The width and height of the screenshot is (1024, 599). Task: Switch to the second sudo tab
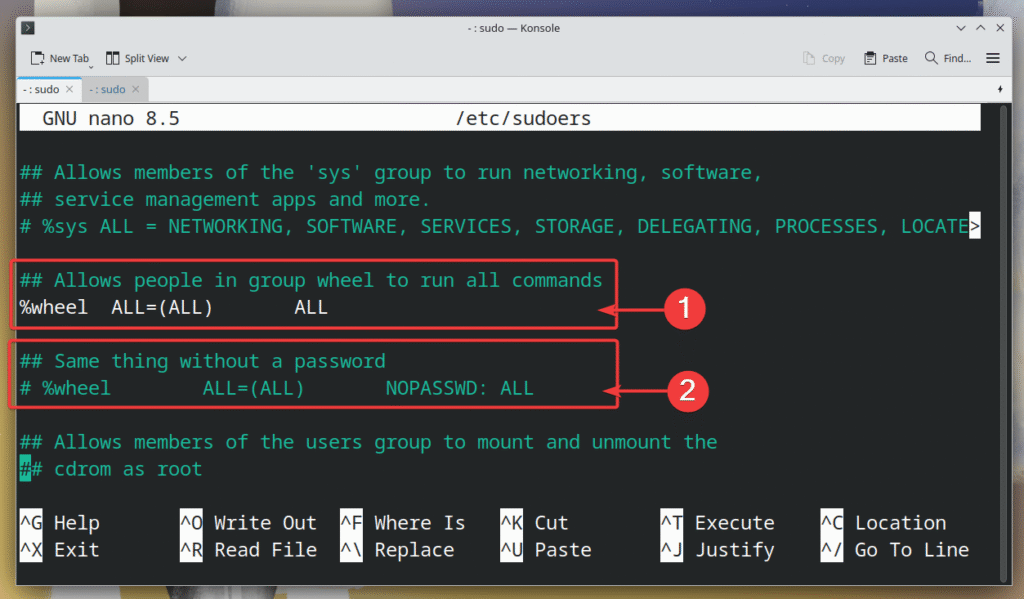point(107,90)
